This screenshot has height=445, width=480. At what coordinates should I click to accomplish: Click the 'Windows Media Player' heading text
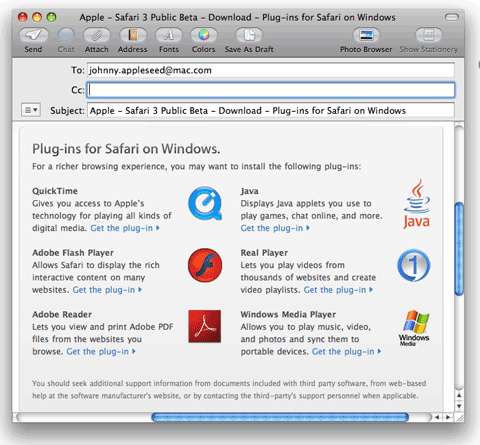click(288, 314)
